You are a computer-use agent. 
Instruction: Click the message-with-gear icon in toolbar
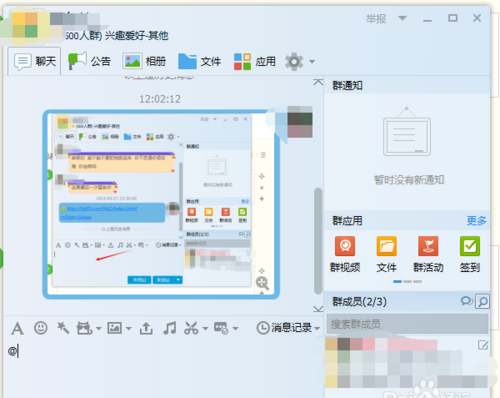[x=221, y=328]
